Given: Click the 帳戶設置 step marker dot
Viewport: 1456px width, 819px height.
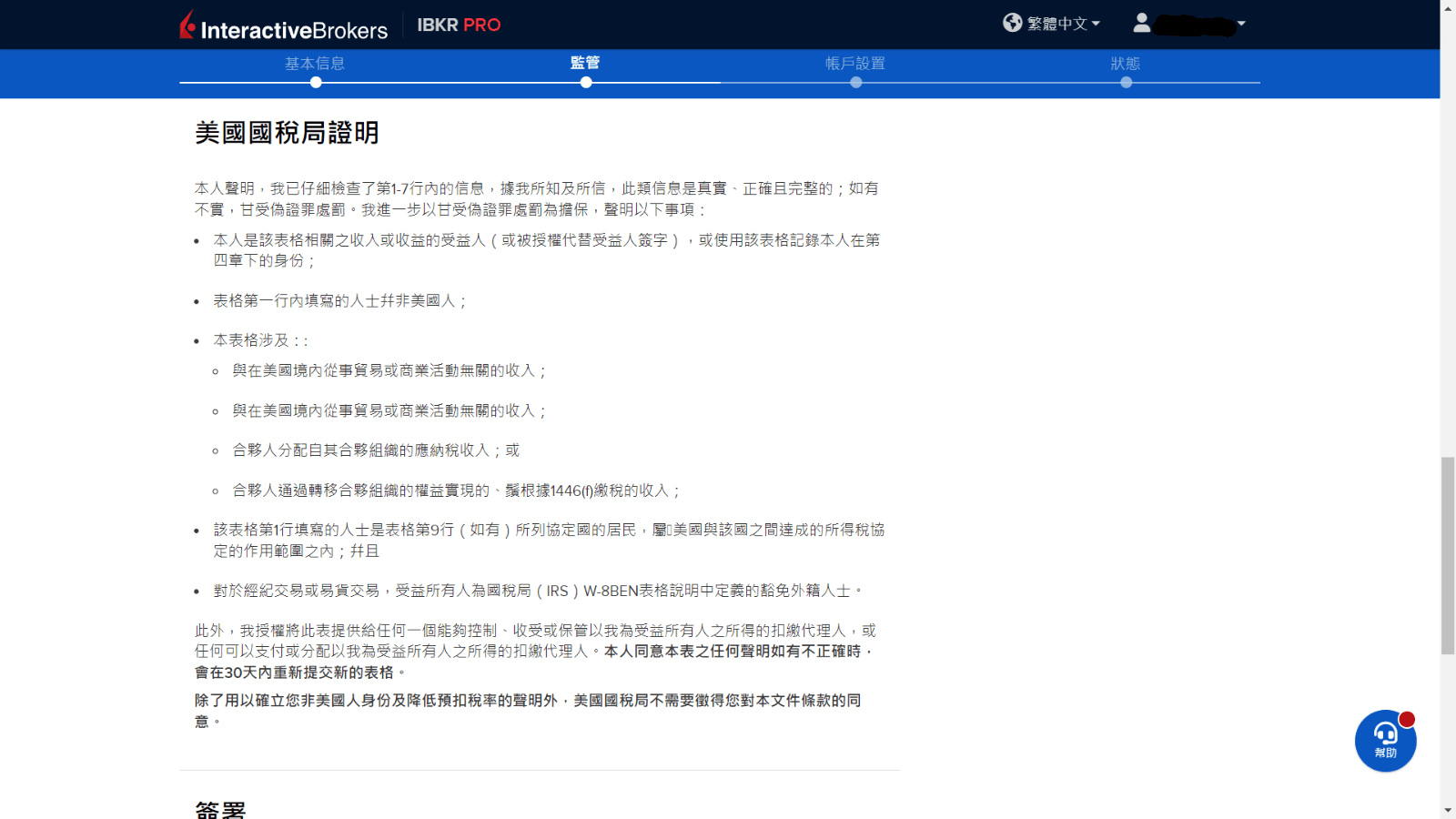Looking at the screenshot, I should click(x=856, y=82).
